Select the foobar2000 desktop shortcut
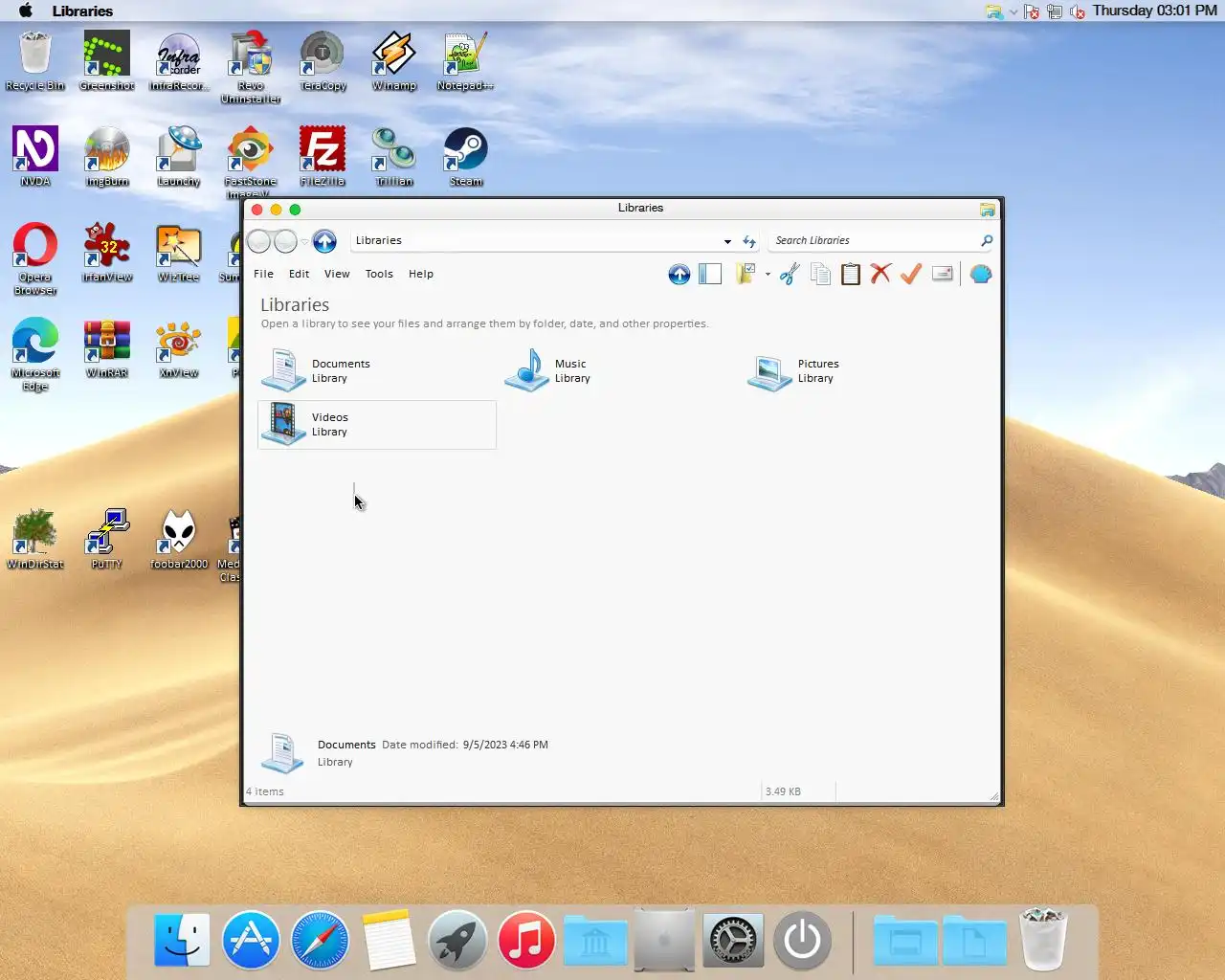Image resolution: width=1225 pixels, height=980 pixels. 179,539
